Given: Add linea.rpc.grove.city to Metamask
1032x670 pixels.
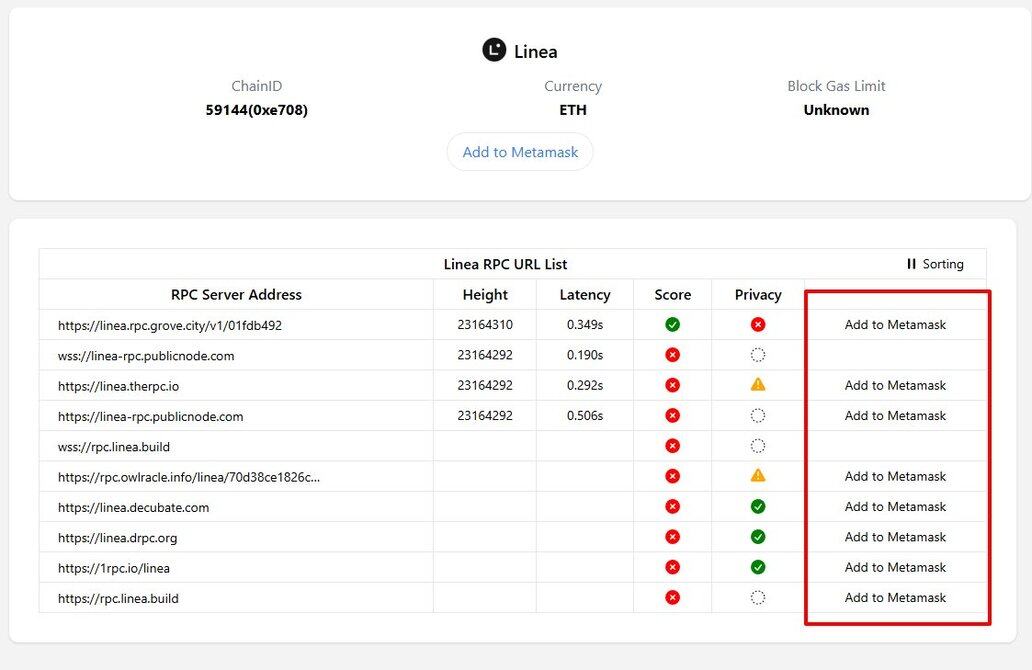Looking at the screenshot, I should coord(895,324).
